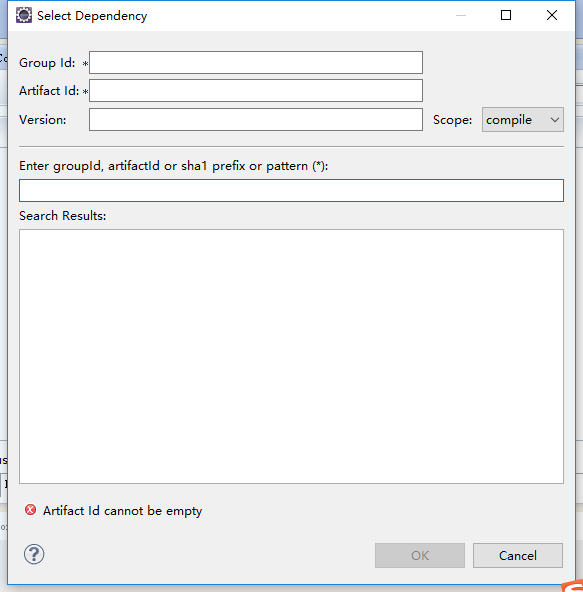Screen dimensions: 583x592
Task: Click the 'Enter groupId, artifactId or sha1' label
Action: point(174,166)
